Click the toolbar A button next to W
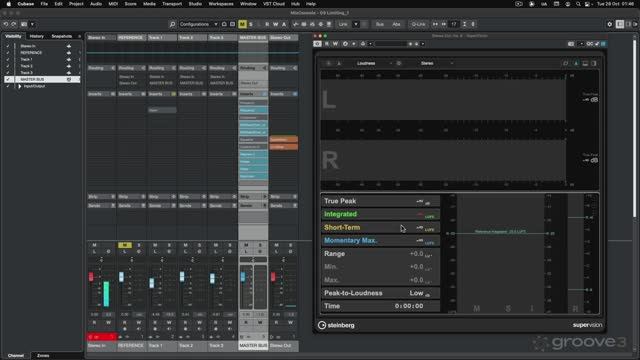 pos(284,24)
